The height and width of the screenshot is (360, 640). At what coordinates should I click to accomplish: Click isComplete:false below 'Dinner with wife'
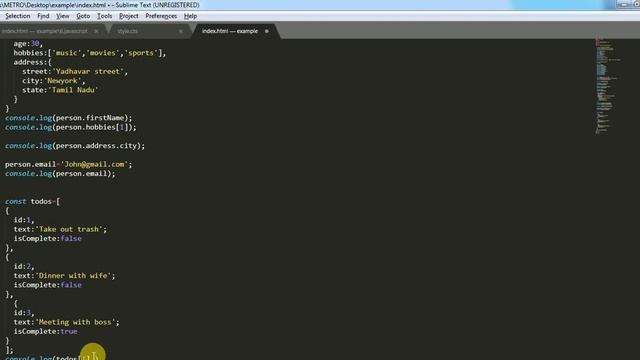[x=47, y=285]
